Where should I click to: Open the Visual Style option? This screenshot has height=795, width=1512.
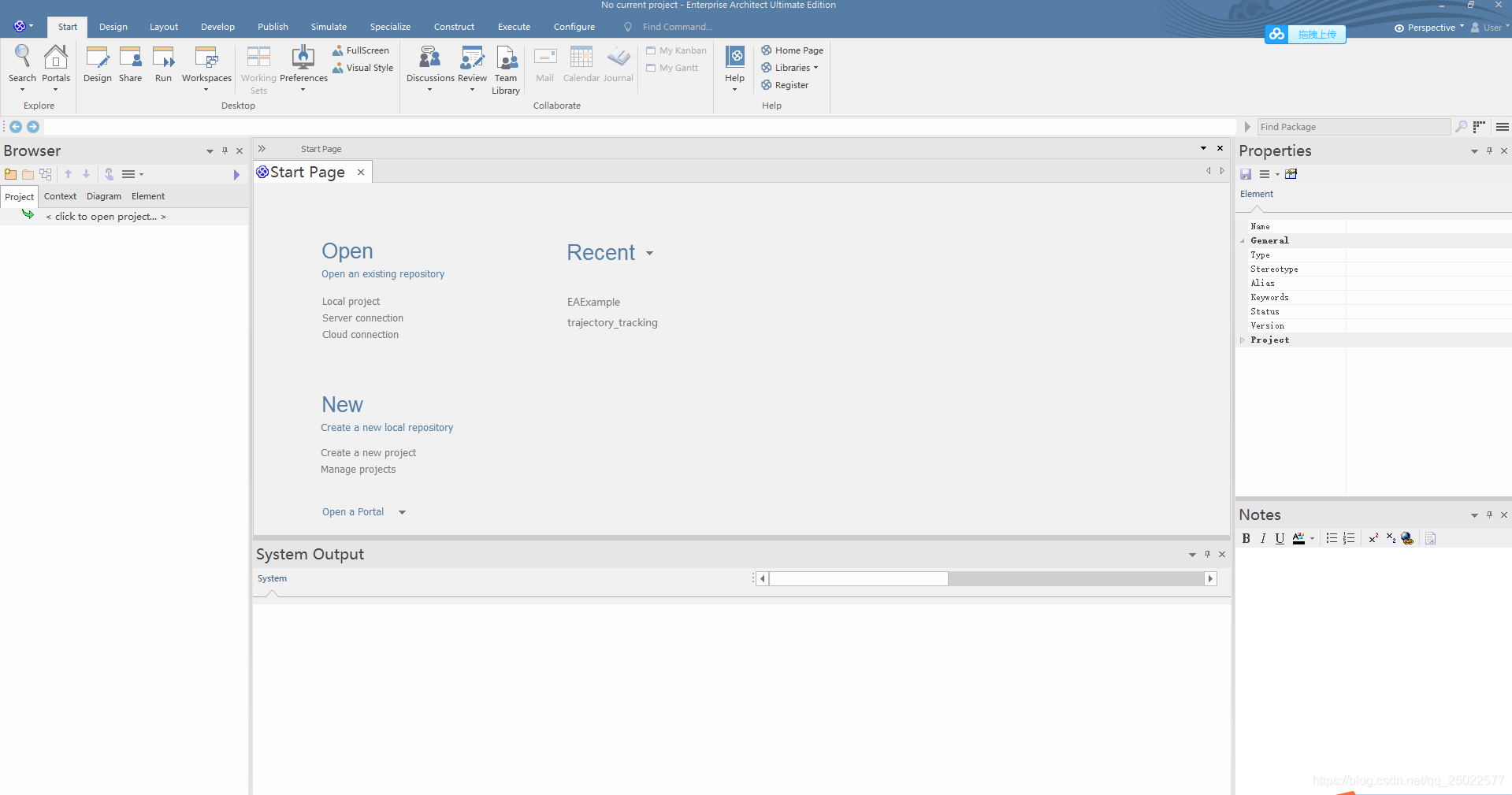click(x=362, y=68)
